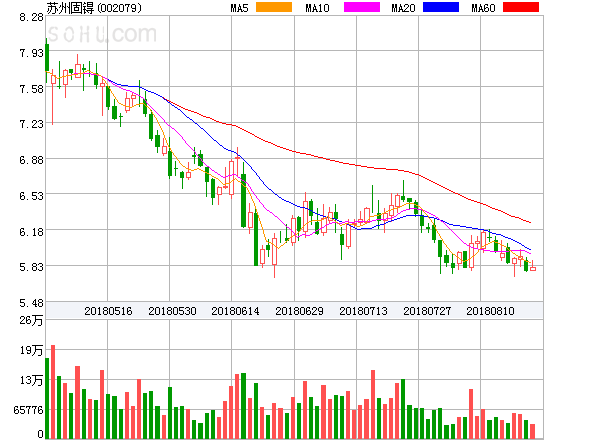Select the MA10 legend label
The height and width of the screenshot is (440, 600).
[x=318, y=8]
